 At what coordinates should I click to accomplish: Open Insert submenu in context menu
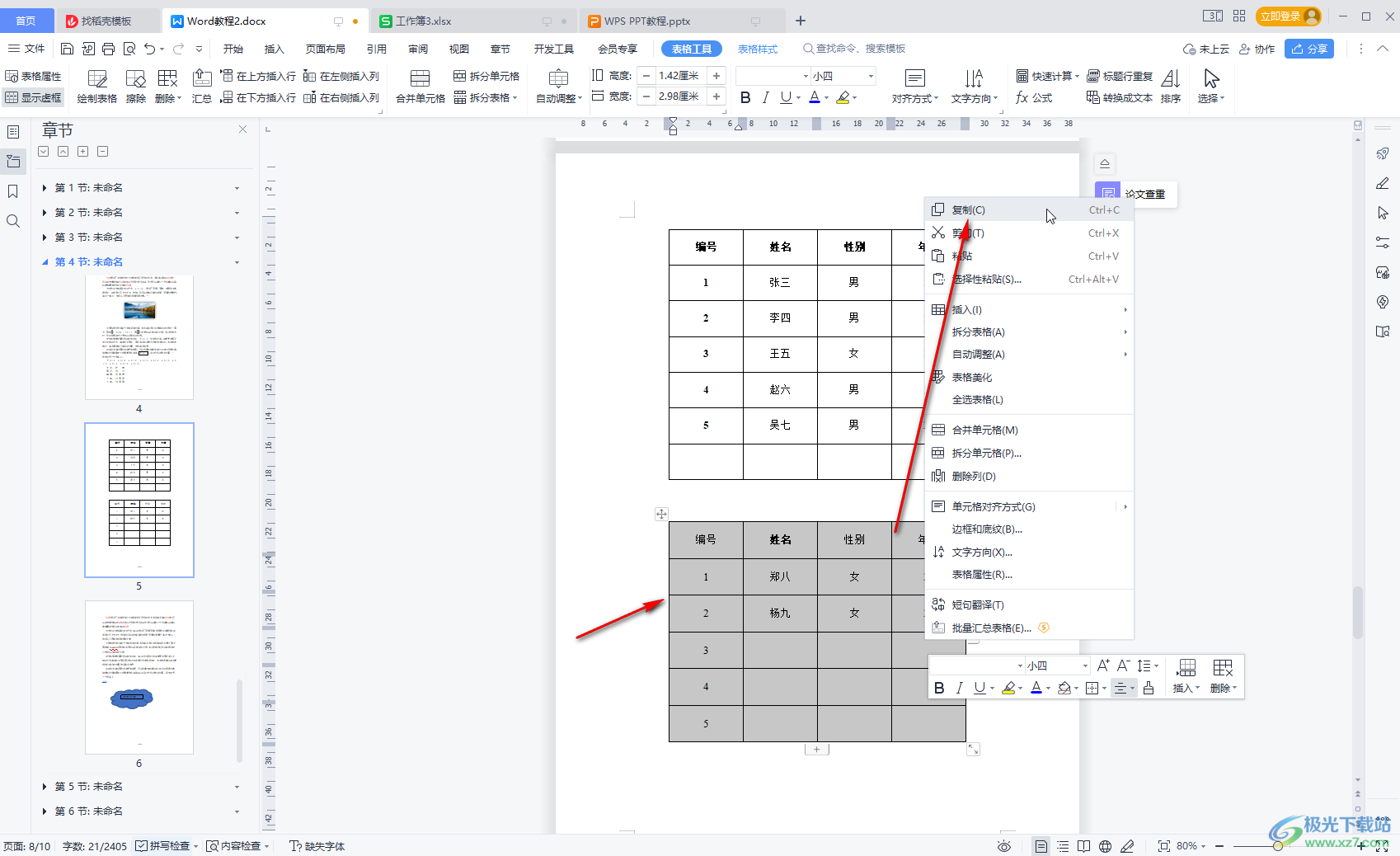tap(1029, 310)
